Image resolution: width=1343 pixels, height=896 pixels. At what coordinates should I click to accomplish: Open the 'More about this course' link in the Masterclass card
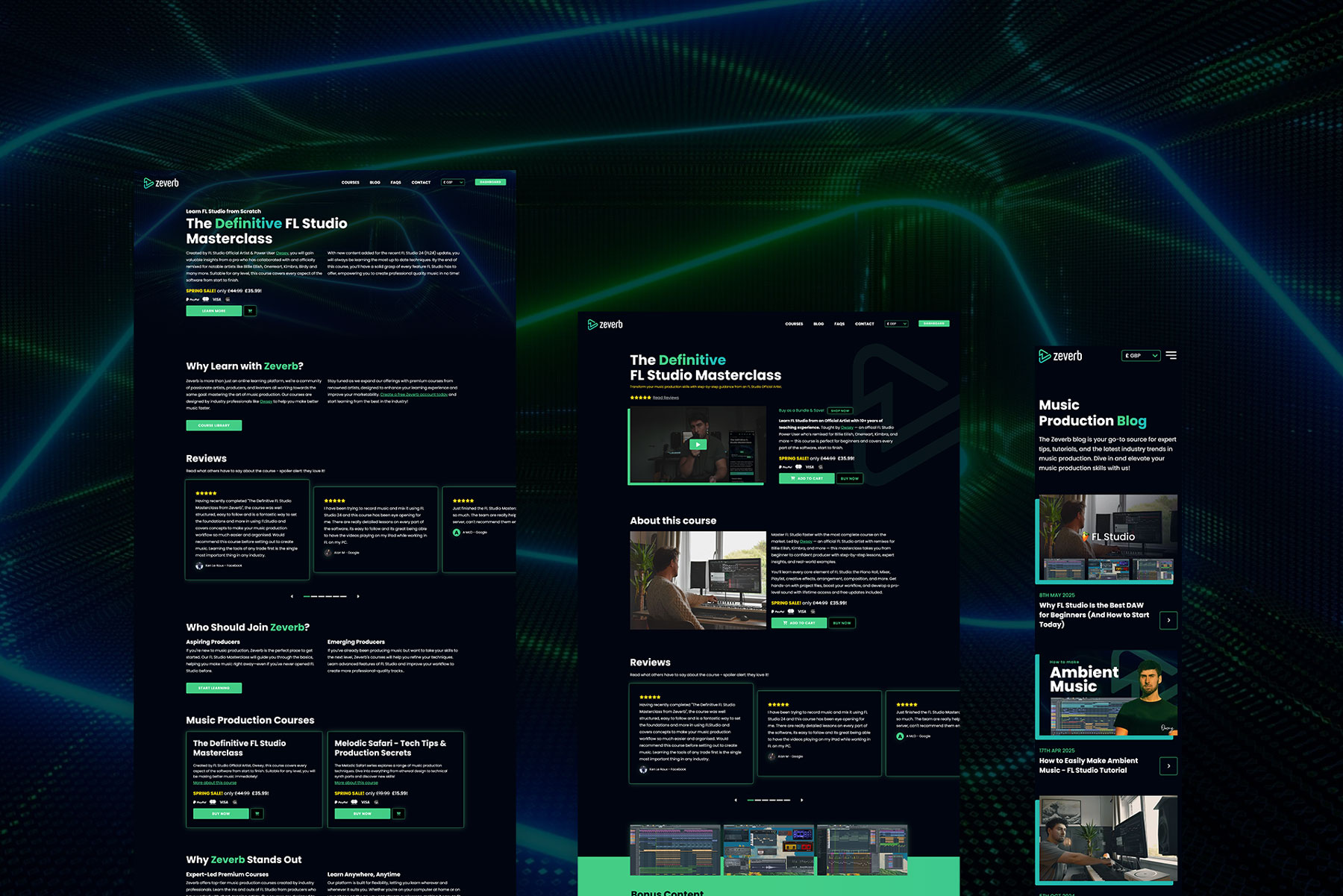[215, 783]
